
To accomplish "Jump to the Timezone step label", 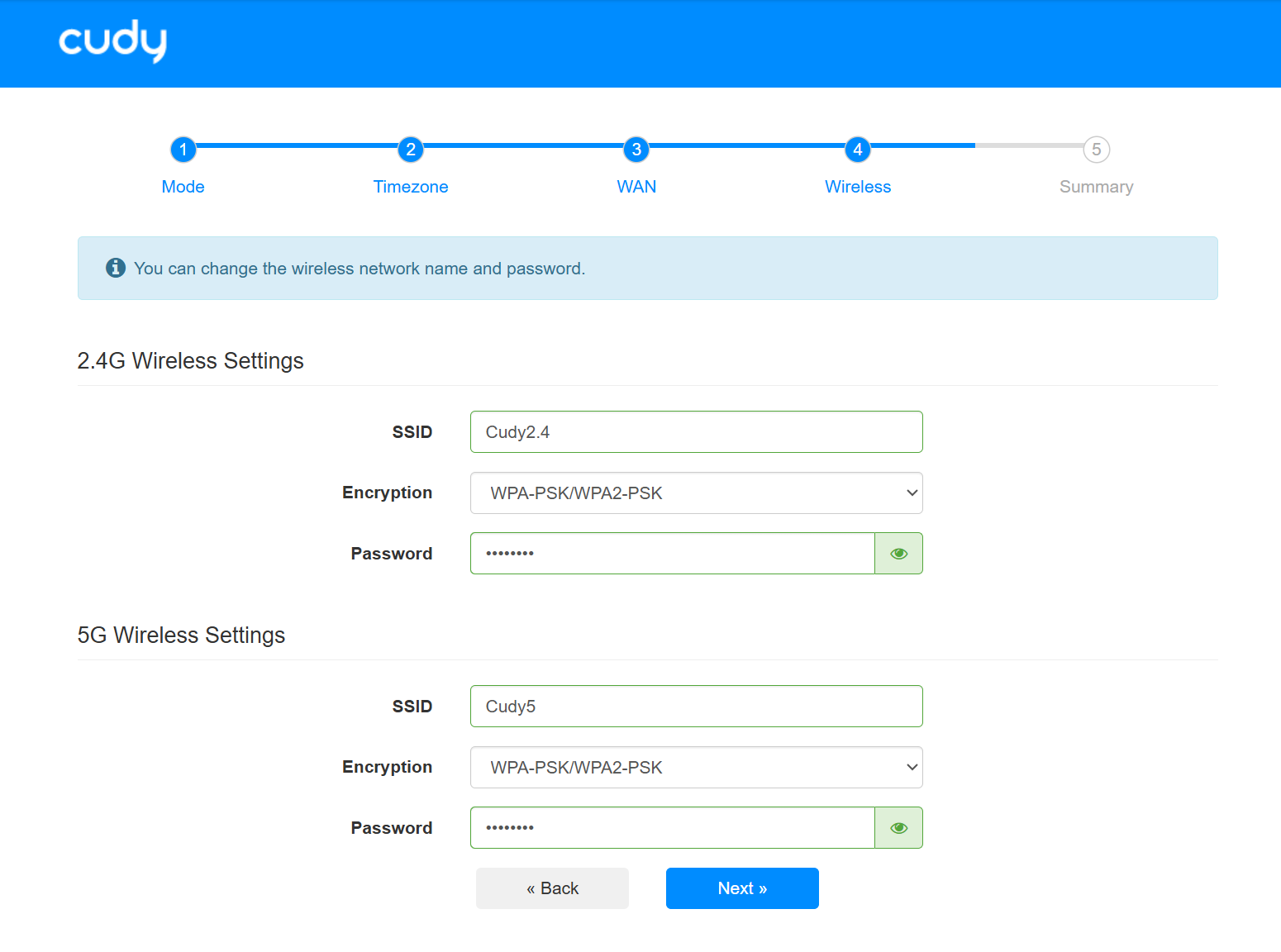I will [411, 187].
